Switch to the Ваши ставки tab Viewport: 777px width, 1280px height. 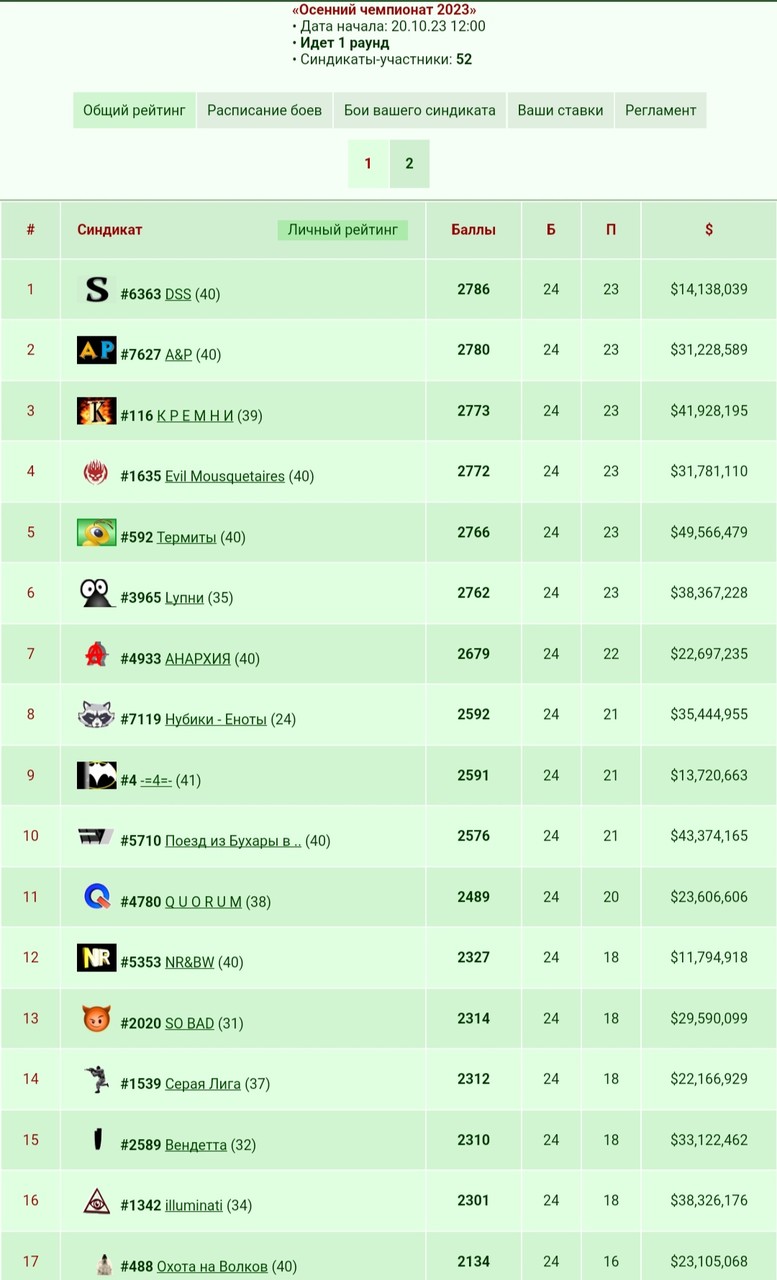pos(560,110)
